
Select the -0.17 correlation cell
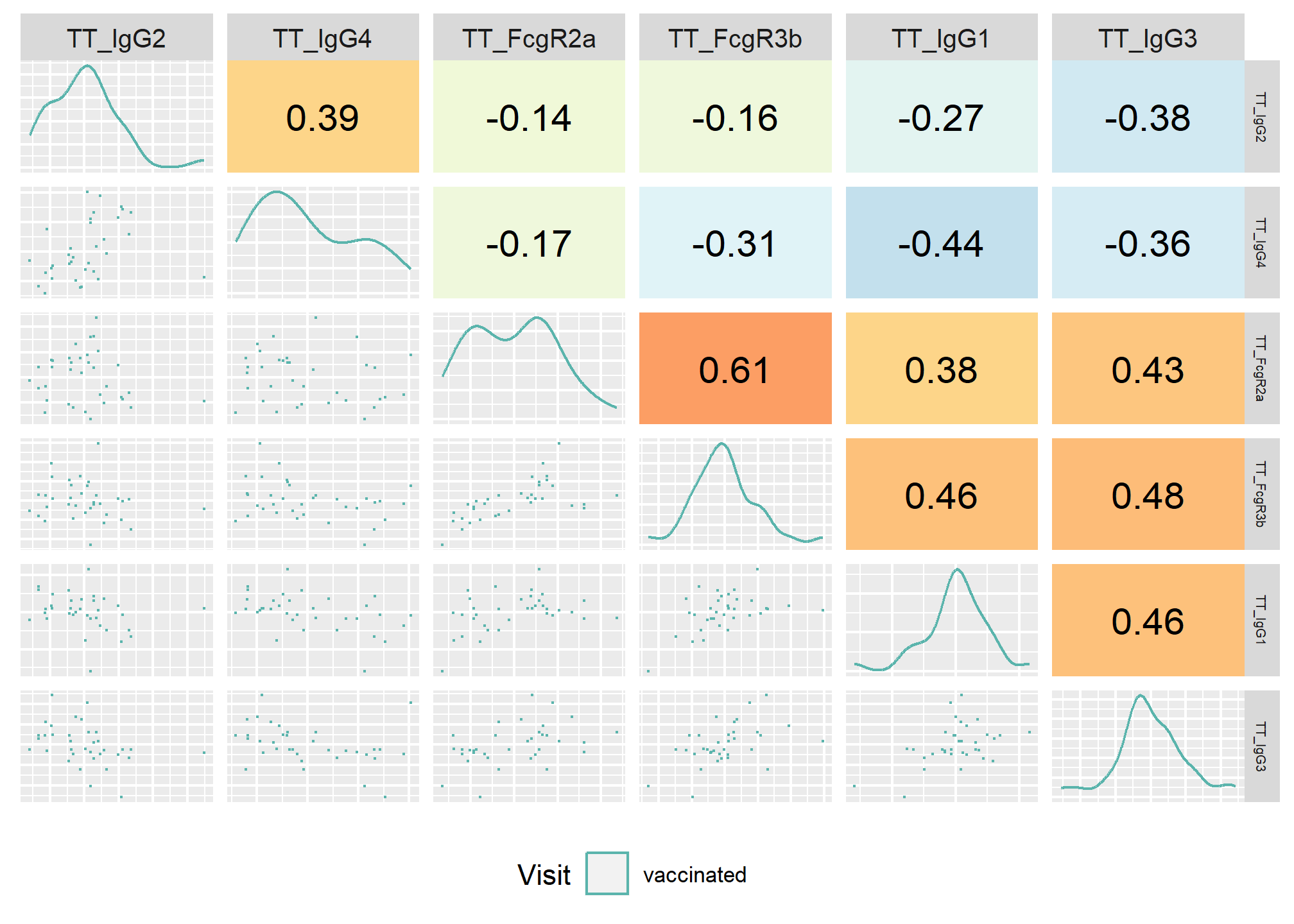(x=529, y=243)
